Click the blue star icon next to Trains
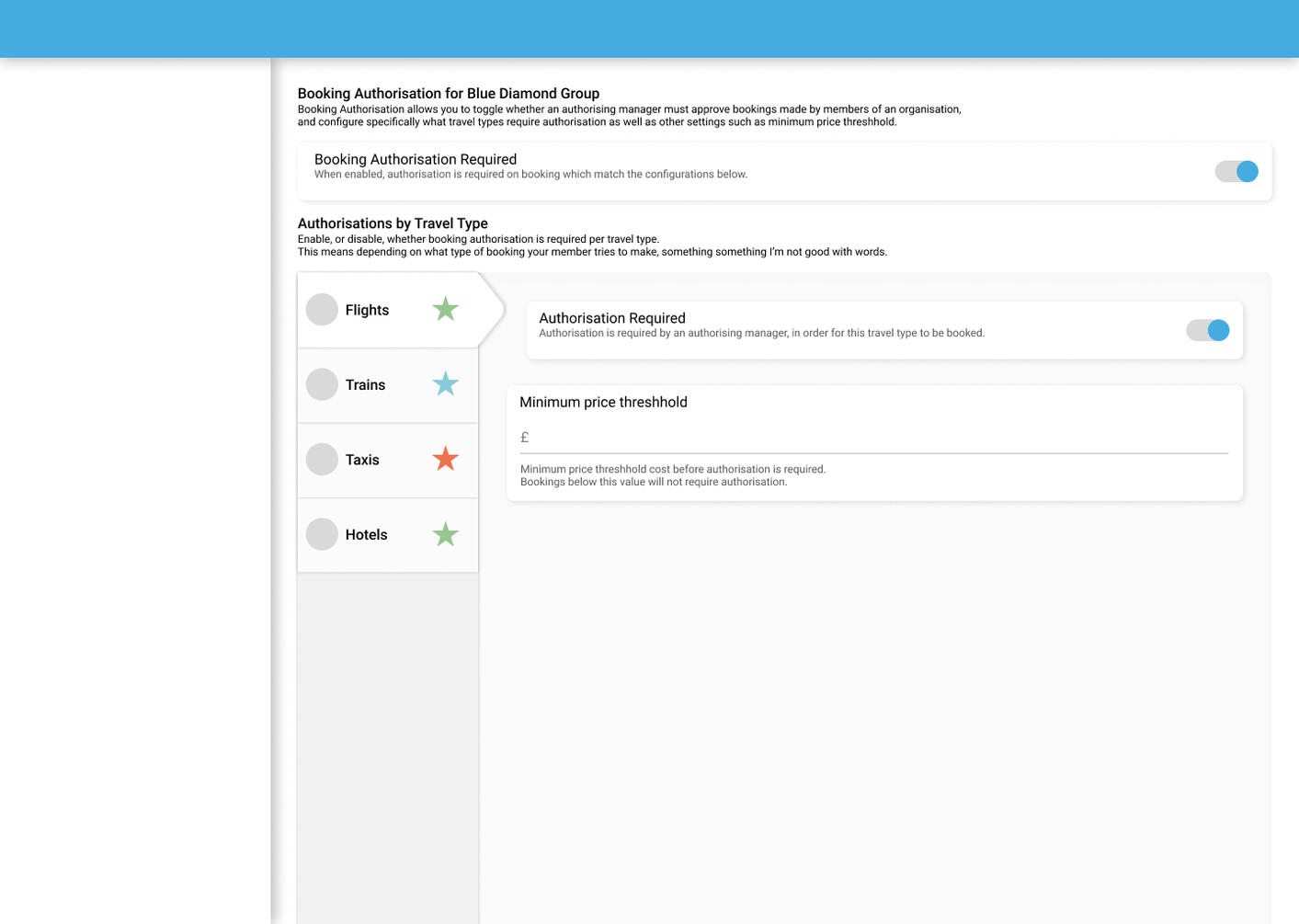This screenshot has height=924, width=1299. point(445,384)
